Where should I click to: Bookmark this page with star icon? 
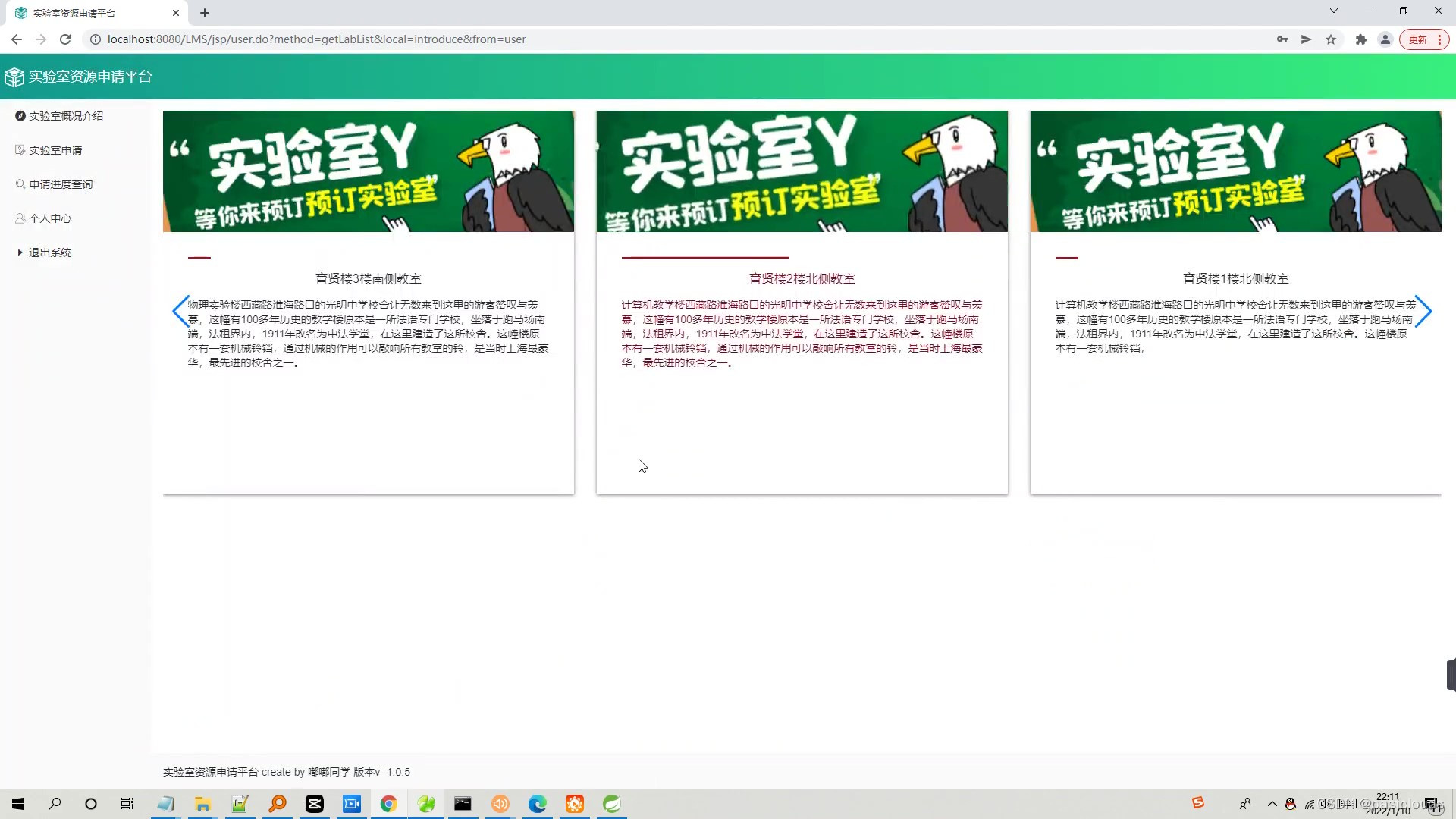1331,39
